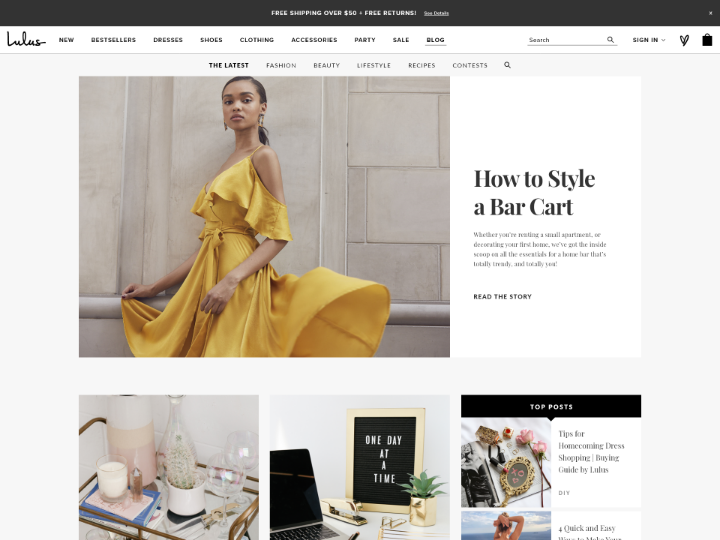Select the Lifestyle blog tab

[x=374, y=66]
